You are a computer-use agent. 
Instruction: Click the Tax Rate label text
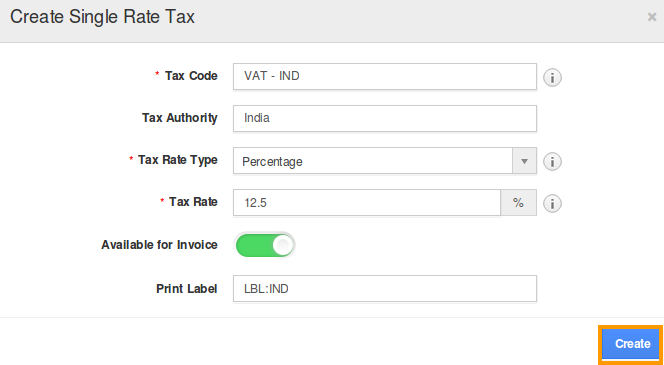pos(193,202)
